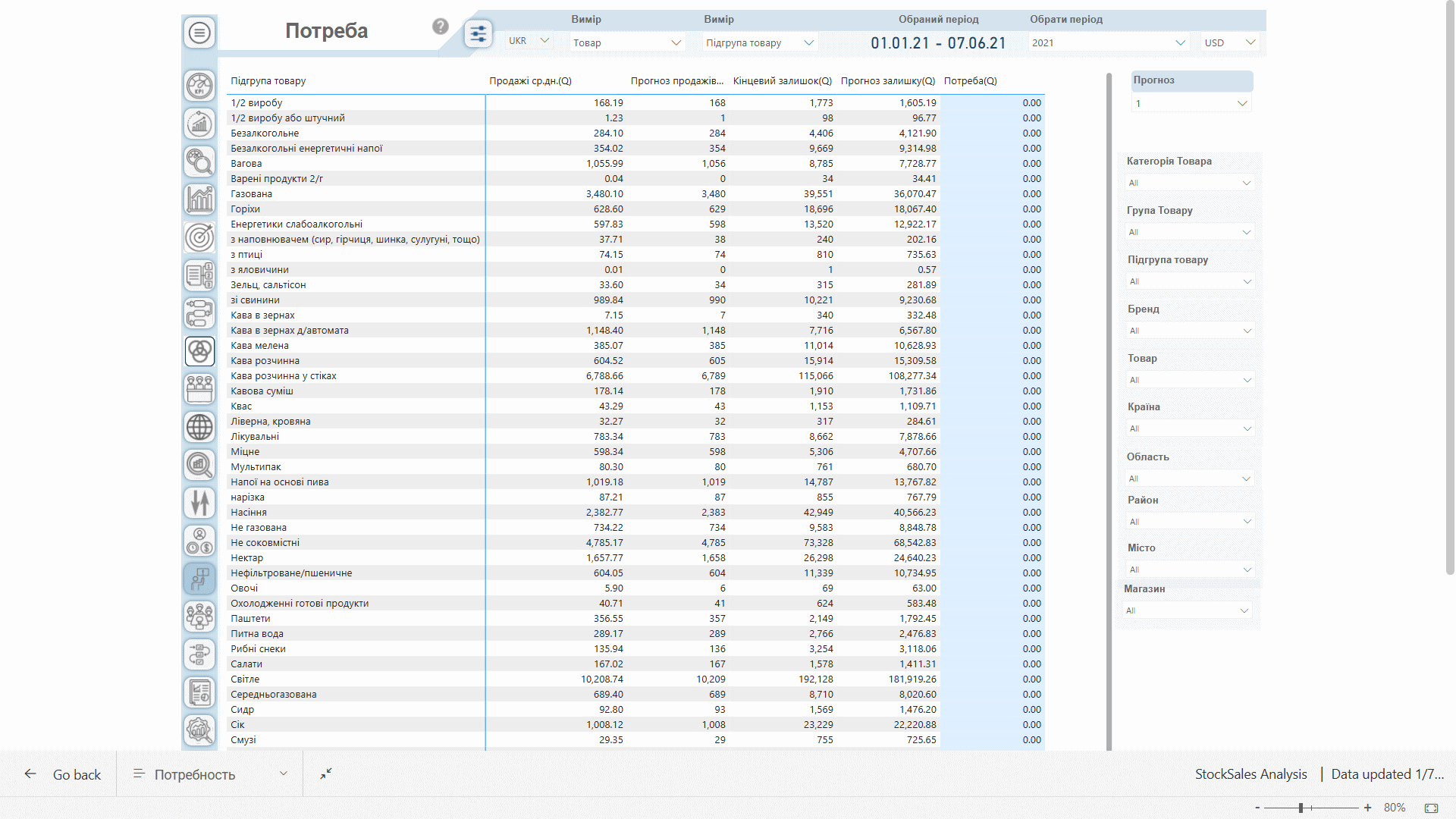The image size is (1456, 819).
Task: Expand the Бренд filter dropdown
Action: click(x=1189, y=331)
